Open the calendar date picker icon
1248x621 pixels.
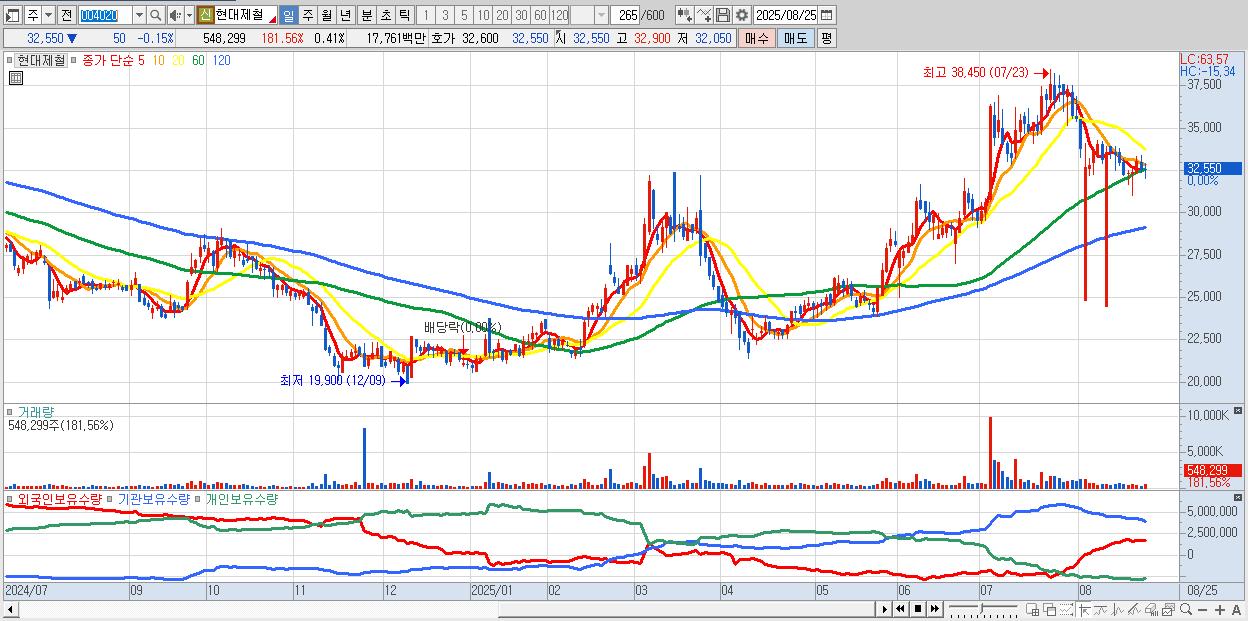pos(827,15)
